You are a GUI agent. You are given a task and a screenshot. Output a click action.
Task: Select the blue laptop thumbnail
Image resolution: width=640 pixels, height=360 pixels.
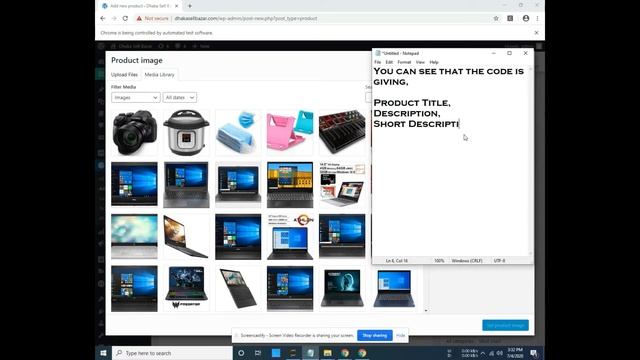point(394,289)
